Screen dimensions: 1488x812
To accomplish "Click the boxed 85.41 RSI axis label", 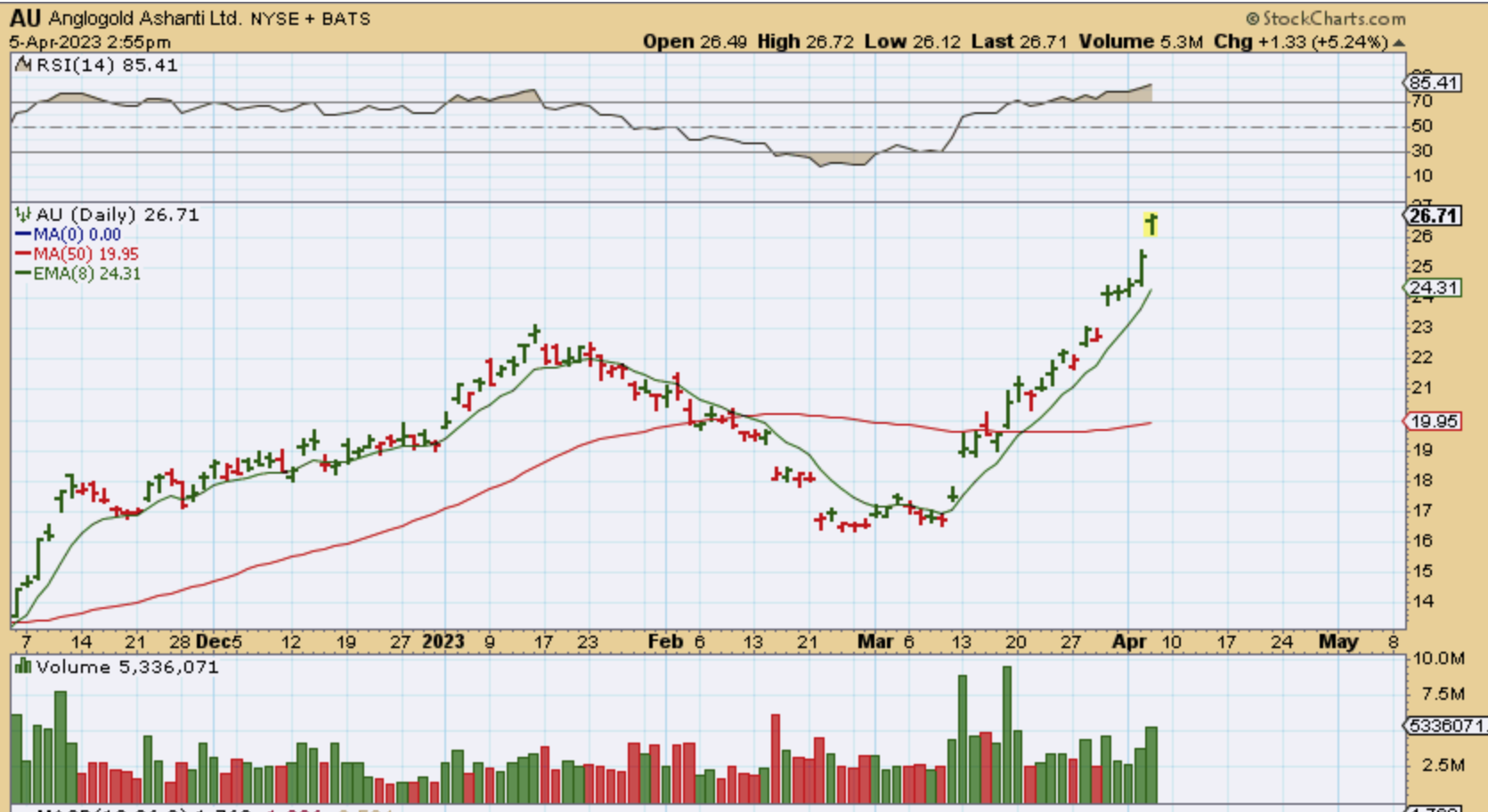I will coord(1433,83).
